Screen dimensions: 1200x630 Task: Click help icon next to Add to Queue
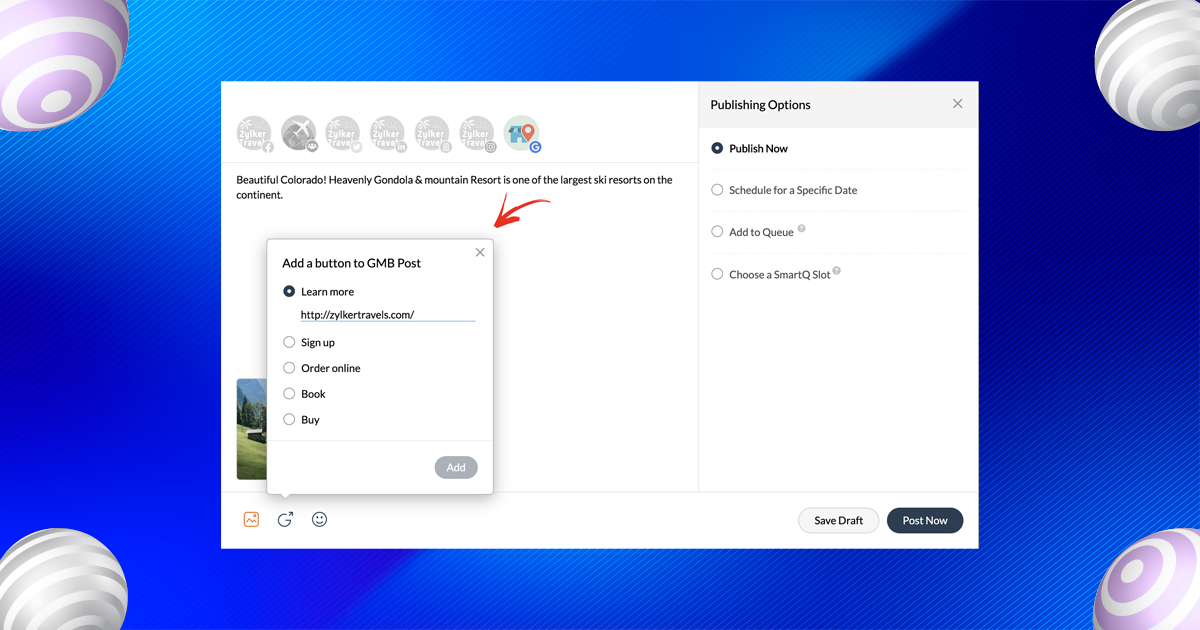pyautogui.click(x=802, y=229)
